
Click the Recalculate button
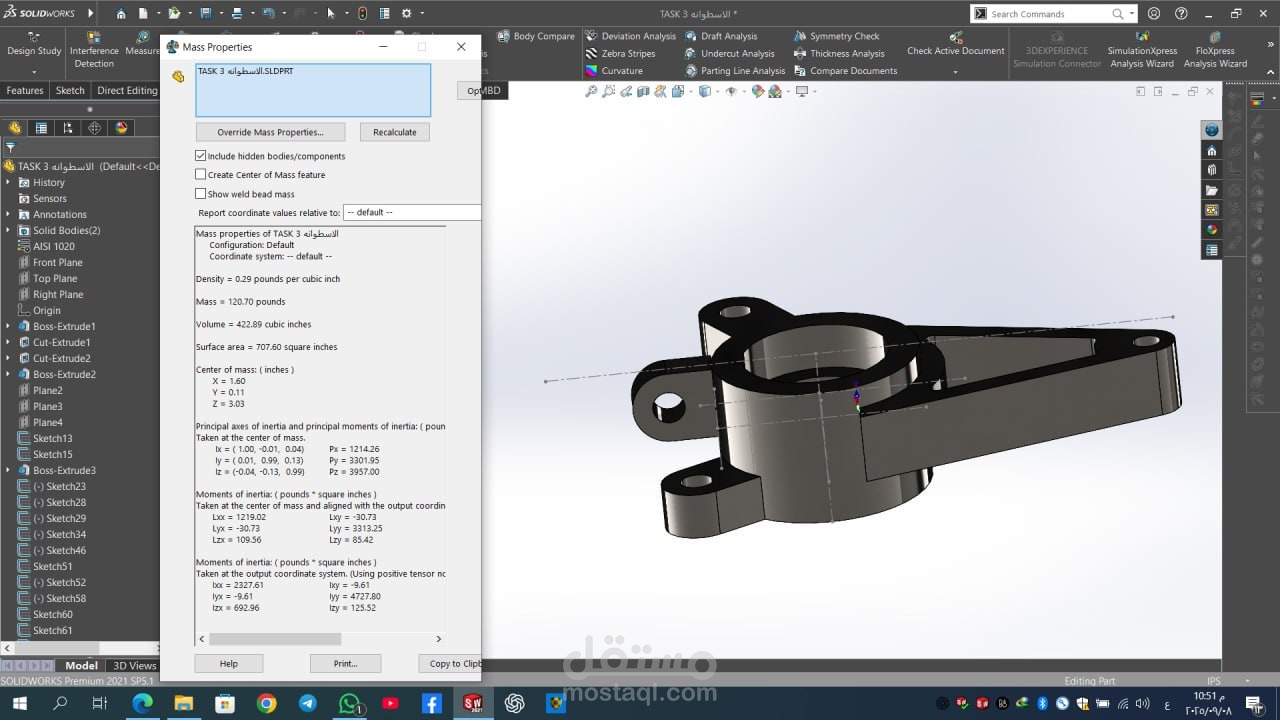coord(395,132)
